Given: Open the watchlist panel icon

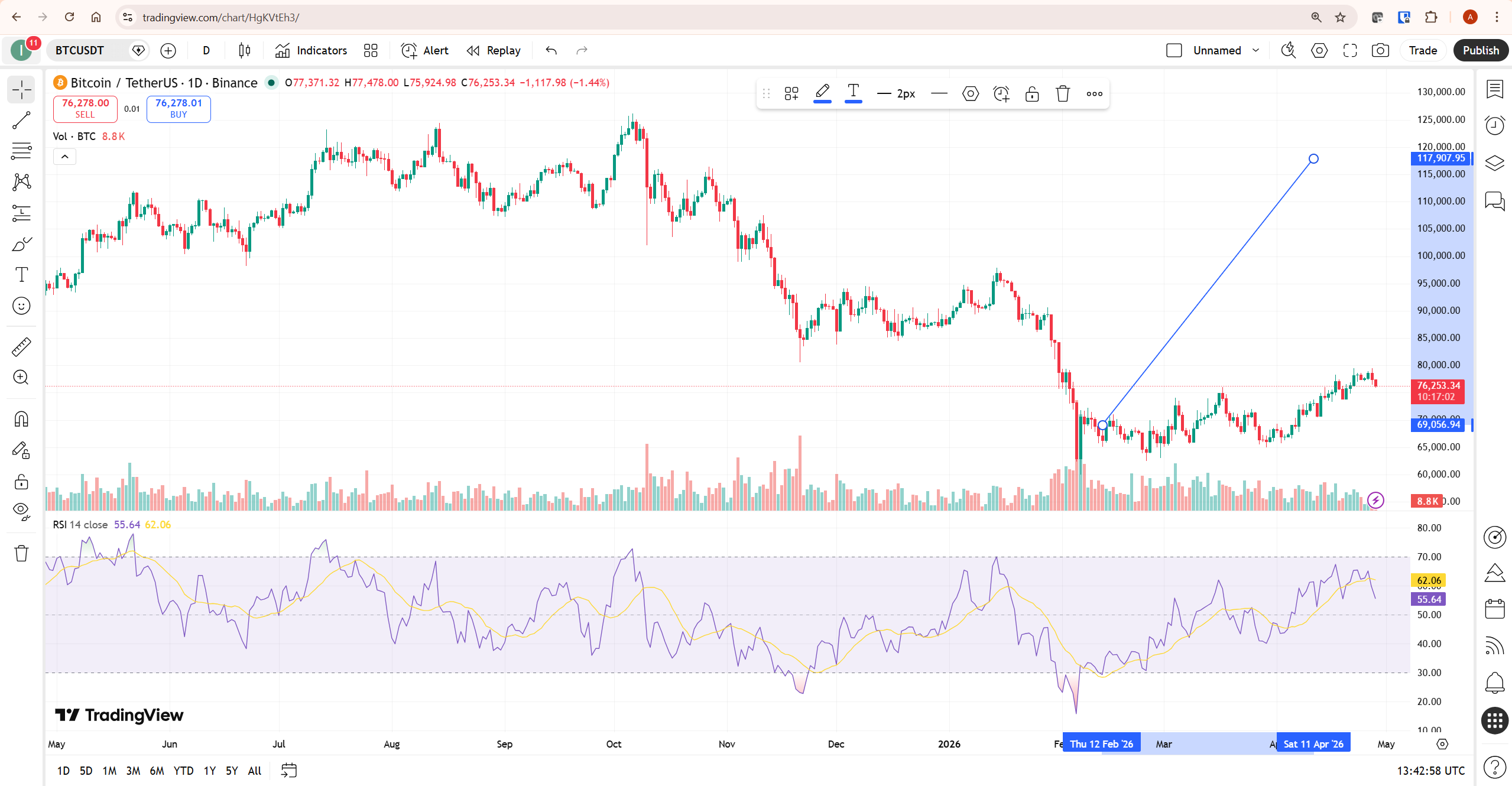Looking at the screenshot, I should click(1494, 90).
